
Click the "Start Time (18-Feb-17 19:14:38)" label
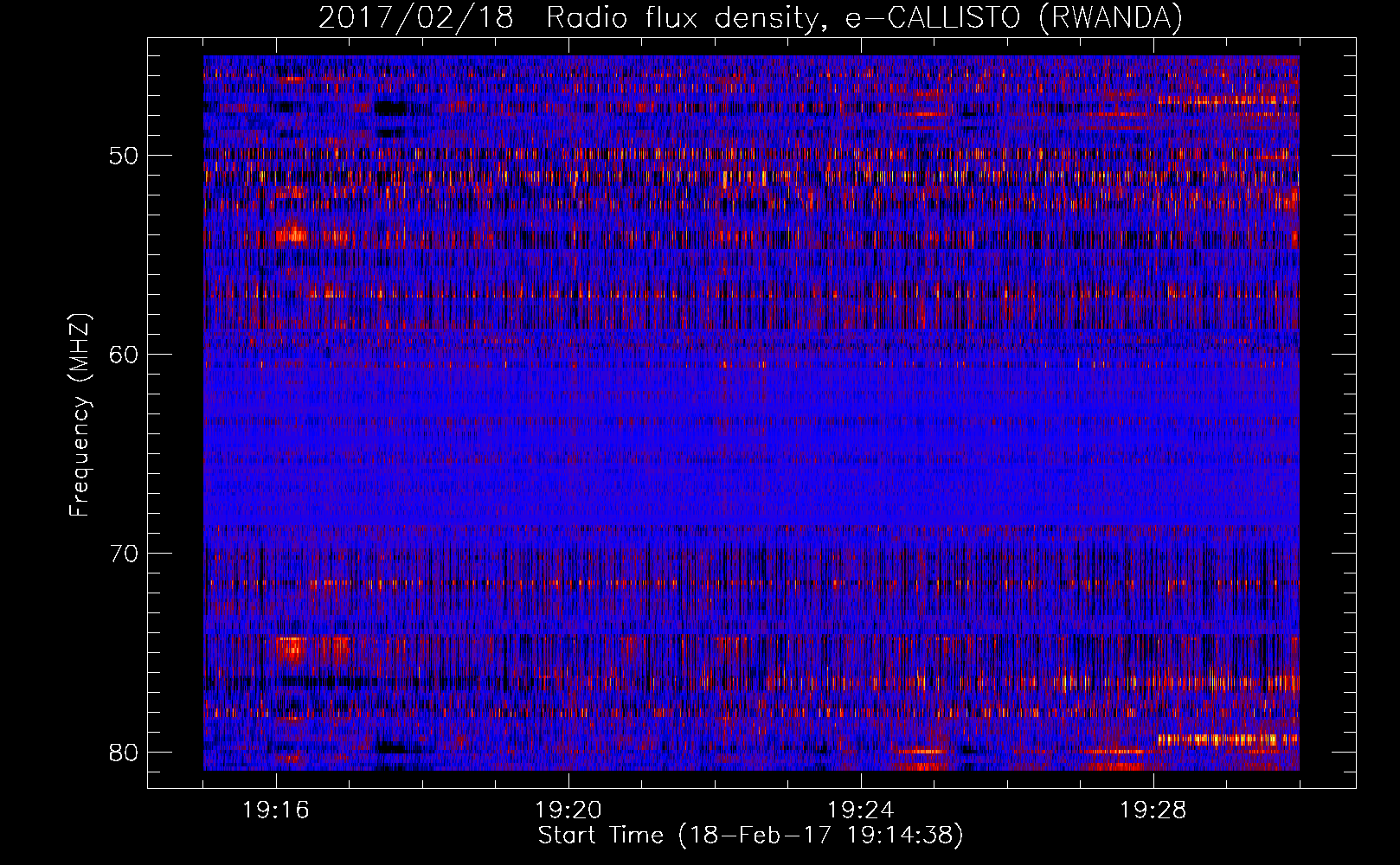tap(750, 836)
